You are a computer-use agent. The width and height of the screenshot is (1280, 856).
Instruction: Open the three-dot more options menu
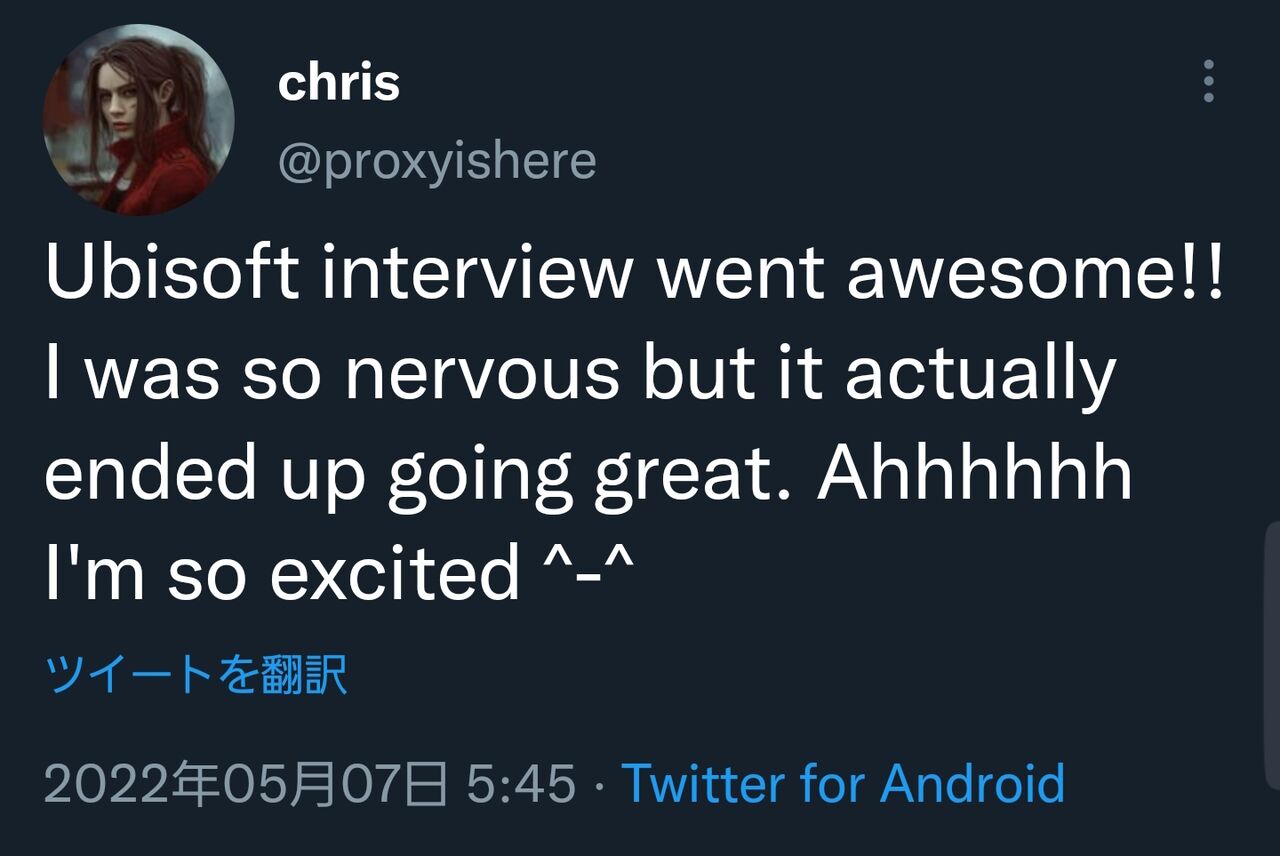pos(1208,81)
